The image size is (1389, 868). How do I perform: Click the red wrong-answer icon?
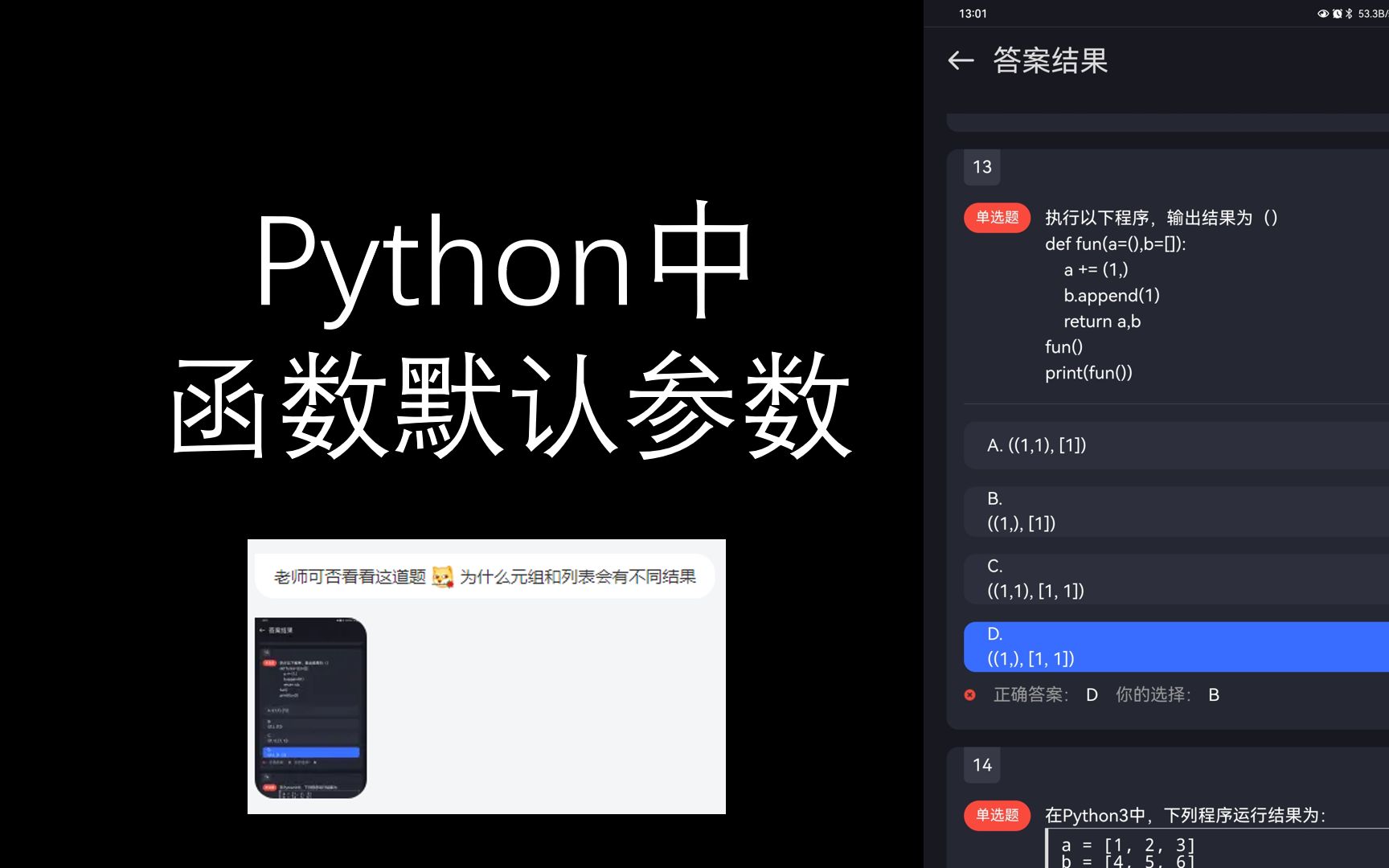point(970,694)
